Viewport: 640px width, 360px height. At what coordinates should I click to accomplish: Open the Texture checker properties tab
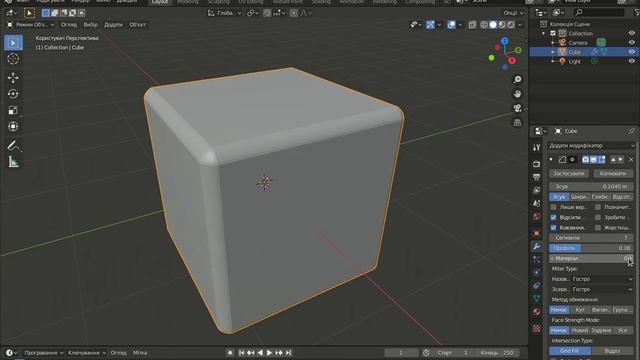pyautogui.click(x=536, y=328)
